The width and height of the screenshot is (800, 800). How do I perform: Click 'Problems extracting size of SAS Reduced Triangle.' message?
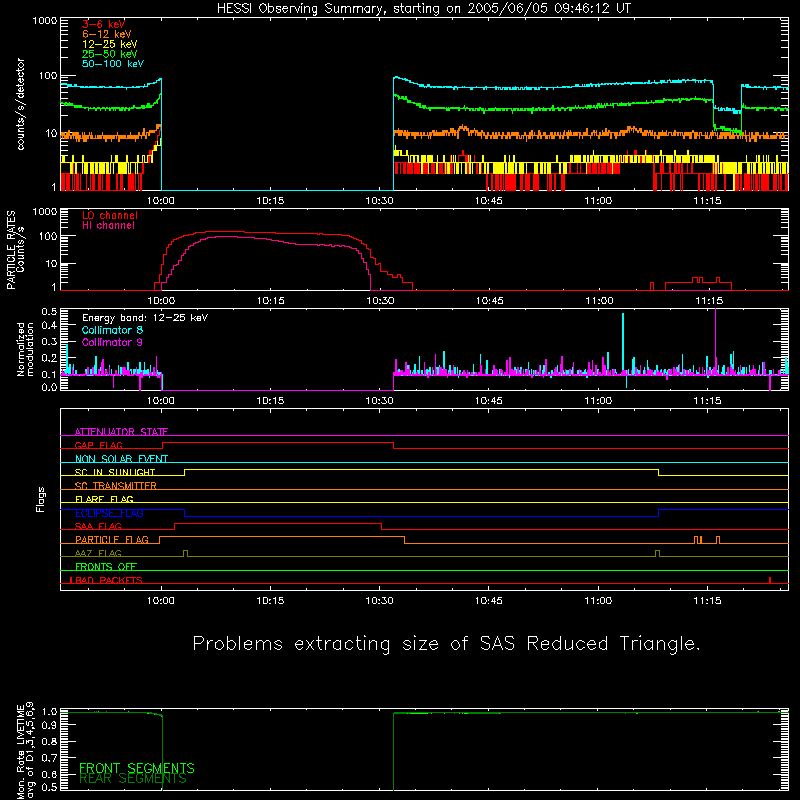click(446, 644)
